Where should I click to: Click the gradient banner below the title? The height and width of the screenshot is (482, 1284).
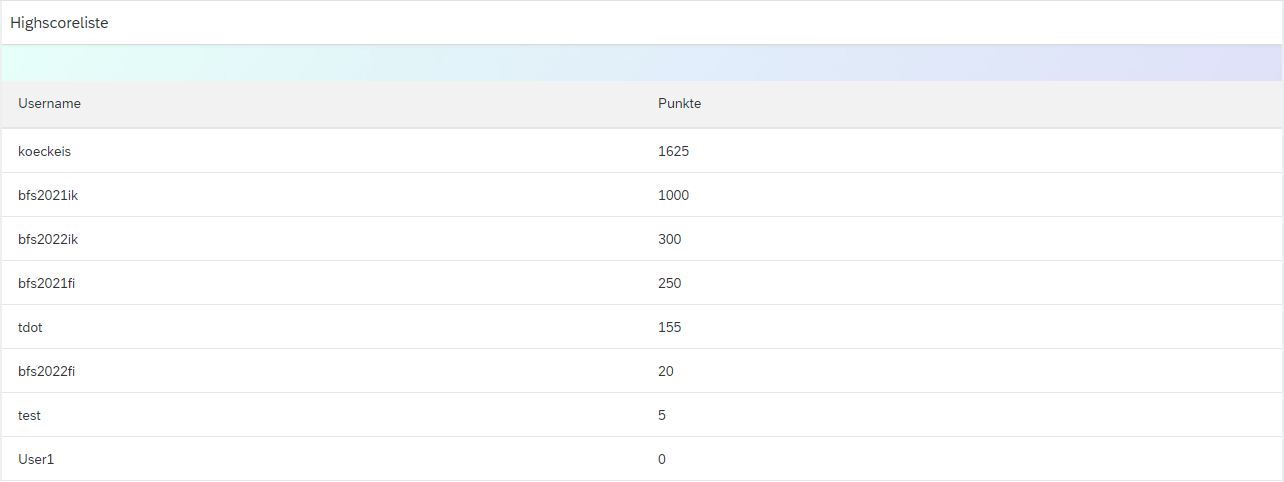(x=642, y=63)
